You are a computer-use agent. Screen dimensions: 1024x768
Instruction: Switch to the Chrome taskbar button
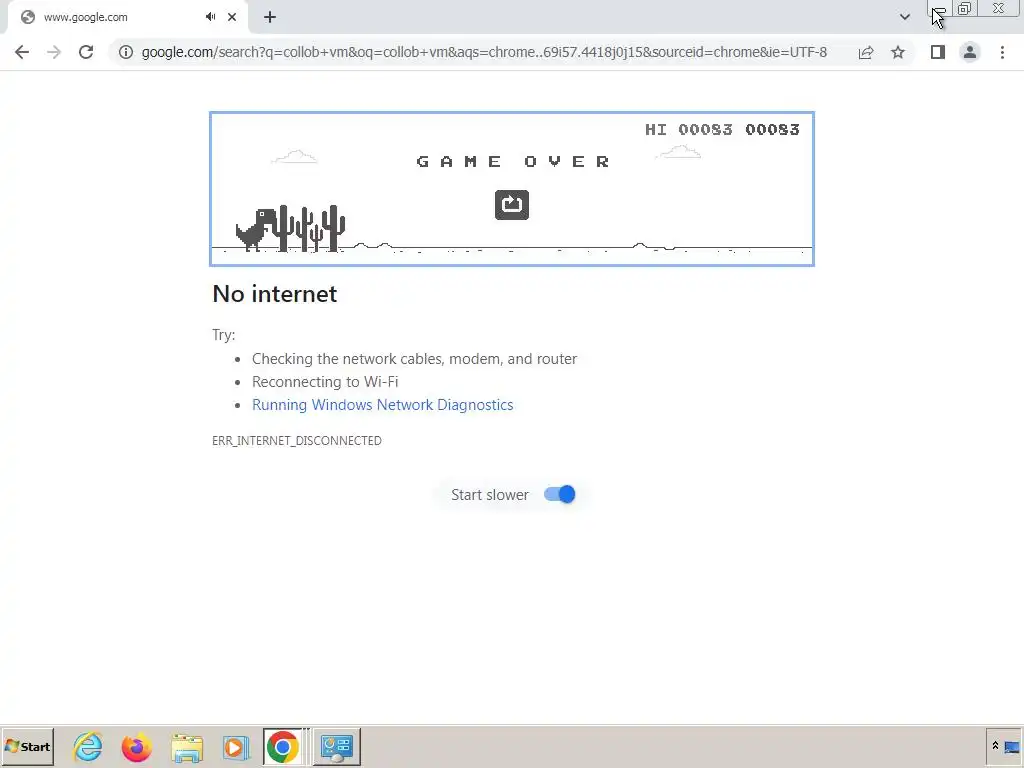tap(283, 746)
